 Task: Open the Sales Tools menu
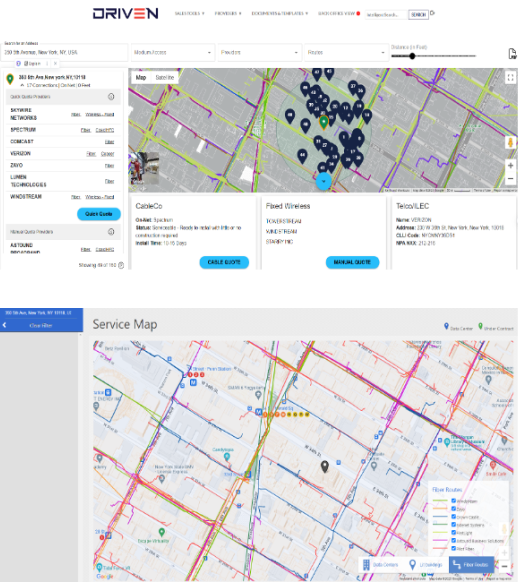coord(189,13)
